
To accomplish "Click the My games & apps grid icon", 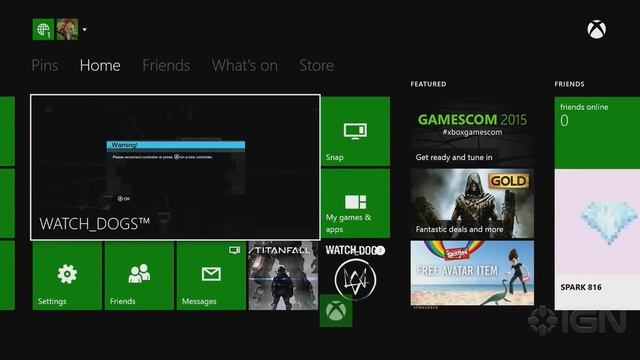I will click(356, 202).
